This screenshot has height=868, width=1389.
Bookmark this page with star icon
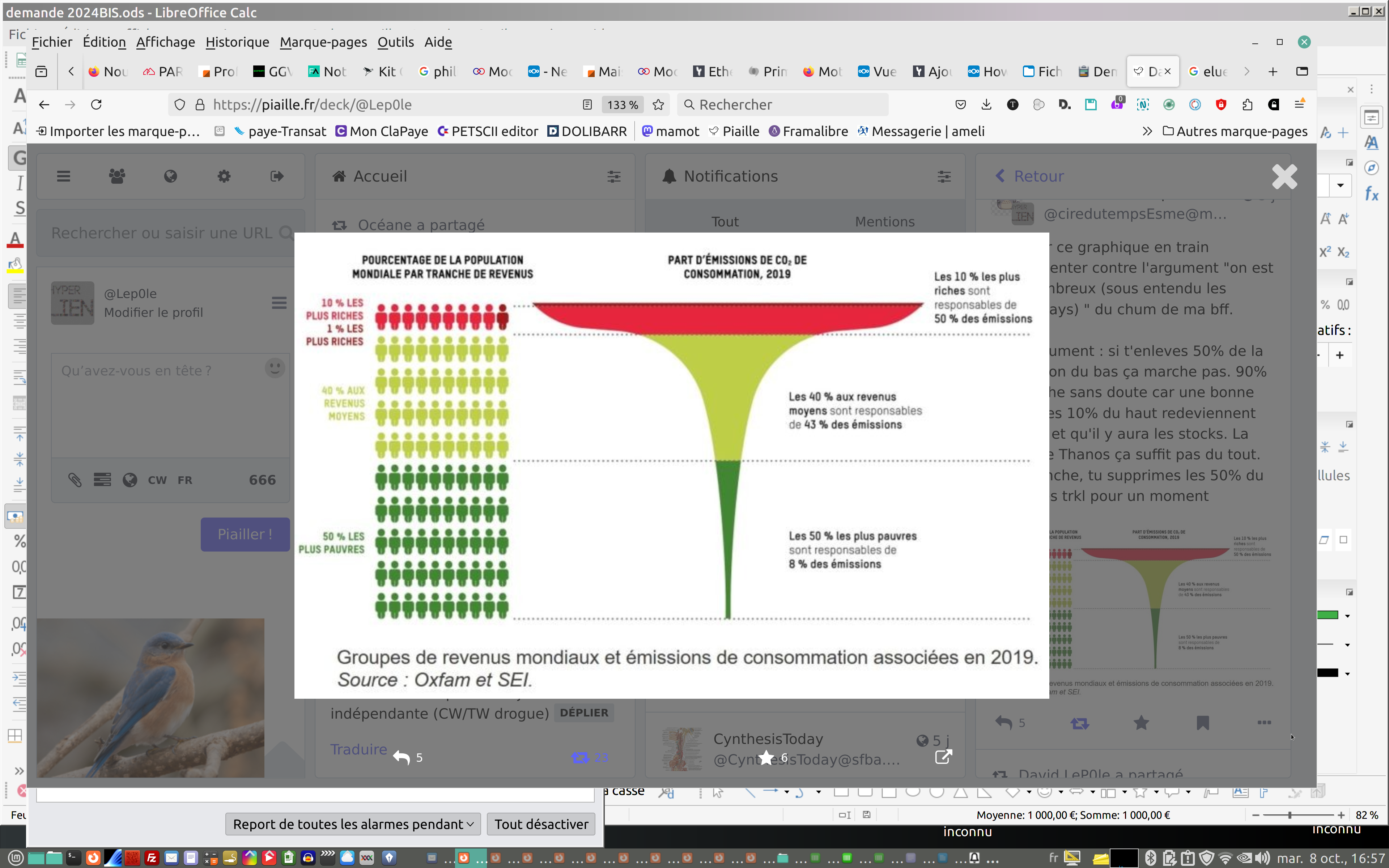click(658, 105)
